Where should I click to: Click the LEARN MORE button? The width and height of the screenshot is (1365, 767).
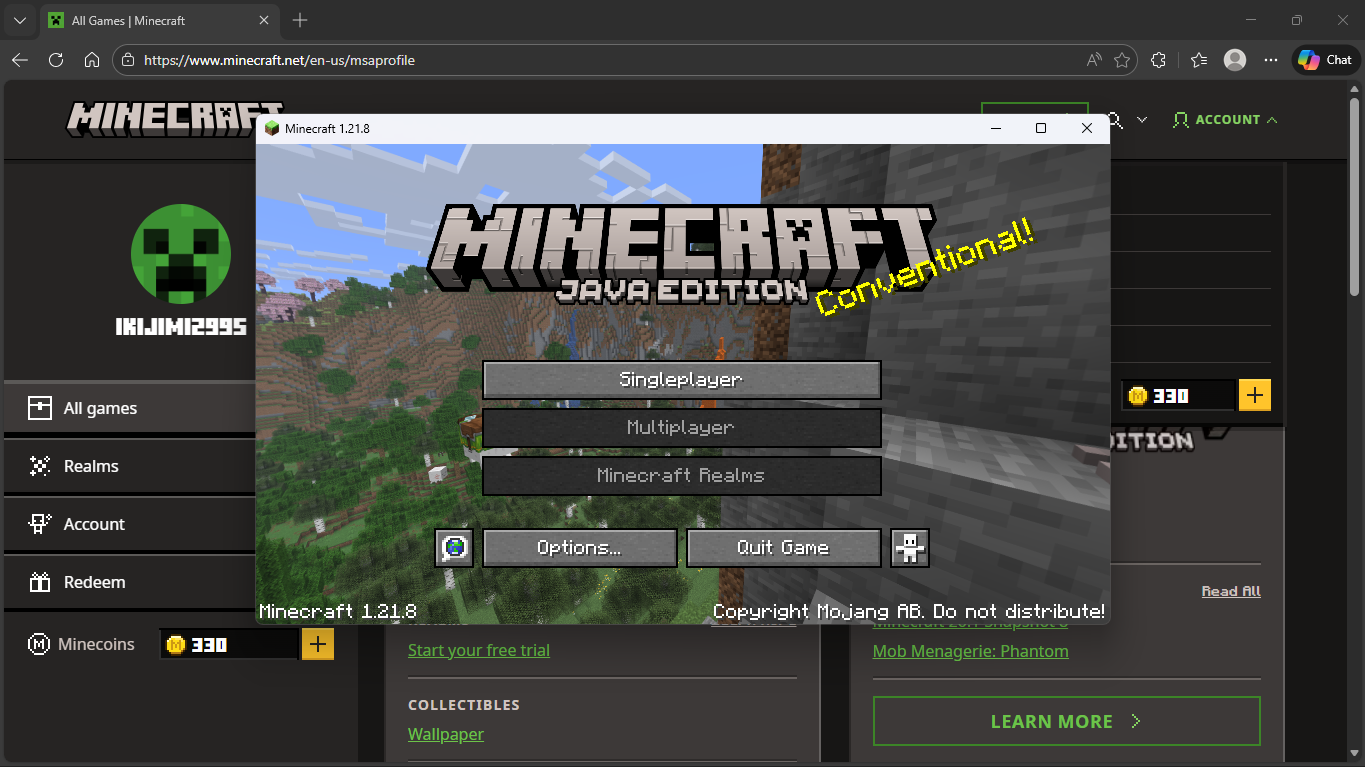pos(1067,721)
